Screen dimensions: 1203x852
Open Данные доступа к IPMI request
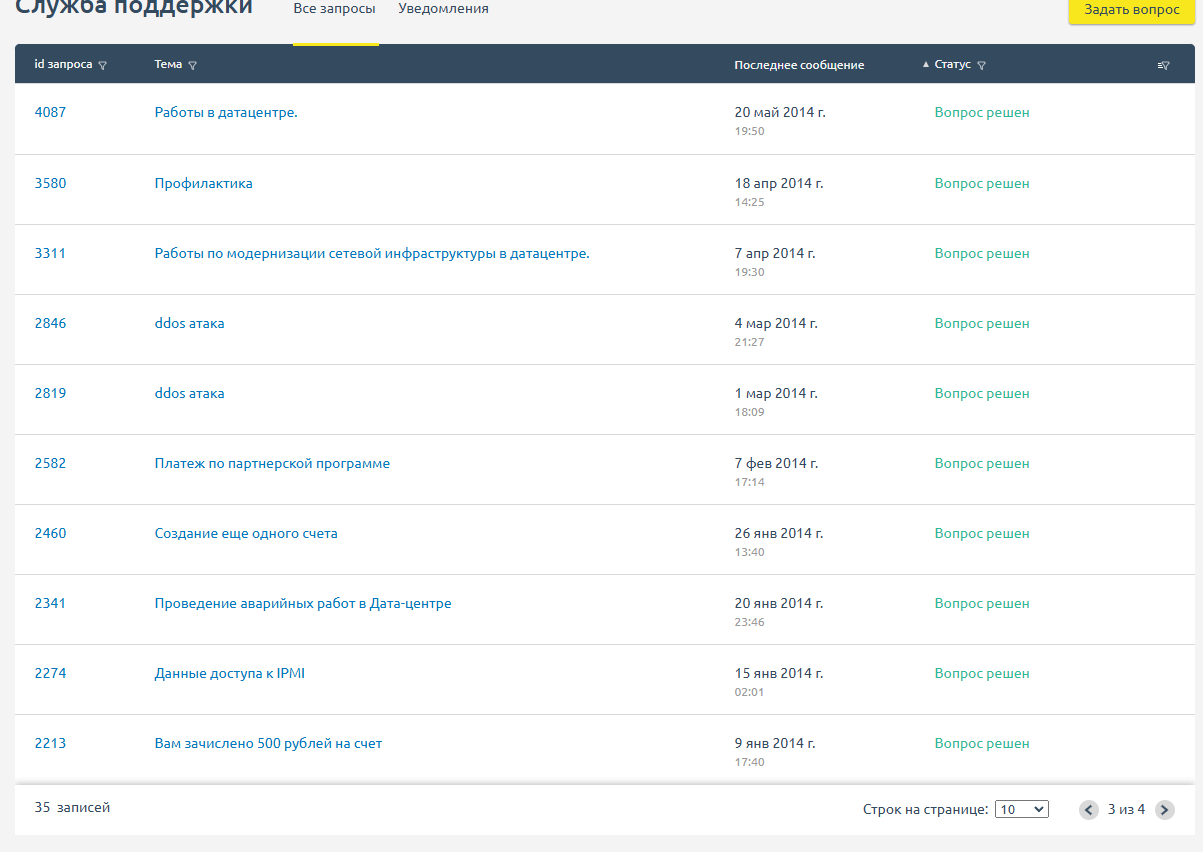pyautogui.click(x=229, y=674)
